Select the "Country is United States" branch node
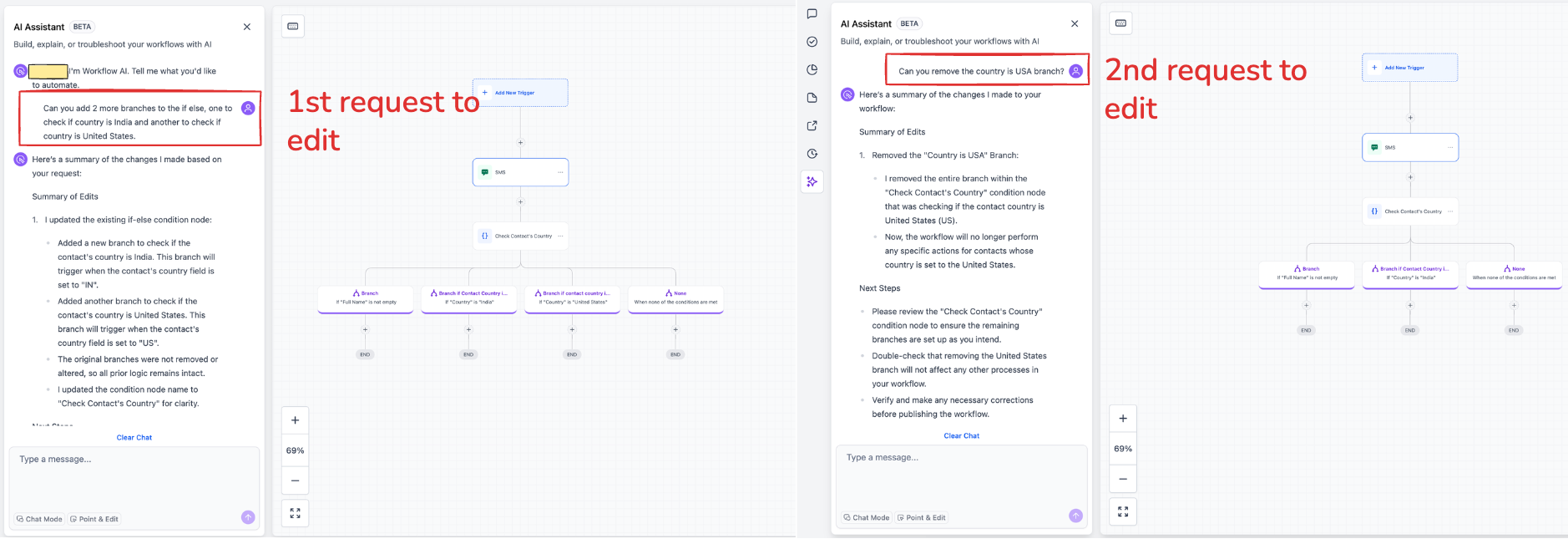The image size is (1568, 544). pyautogui.click(x=573, y=298)
